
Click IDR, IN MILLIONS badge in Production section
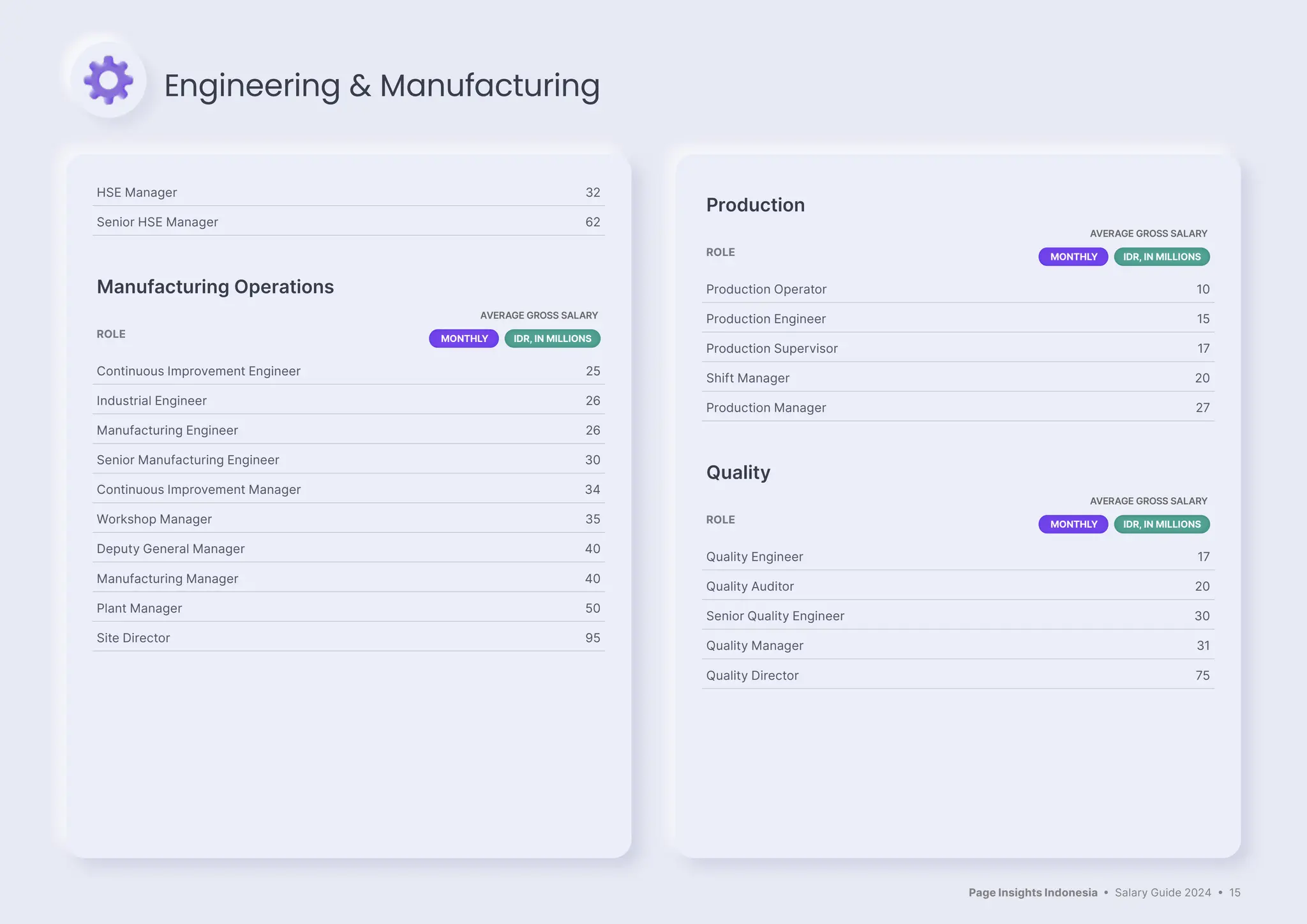pos(1161,257)
